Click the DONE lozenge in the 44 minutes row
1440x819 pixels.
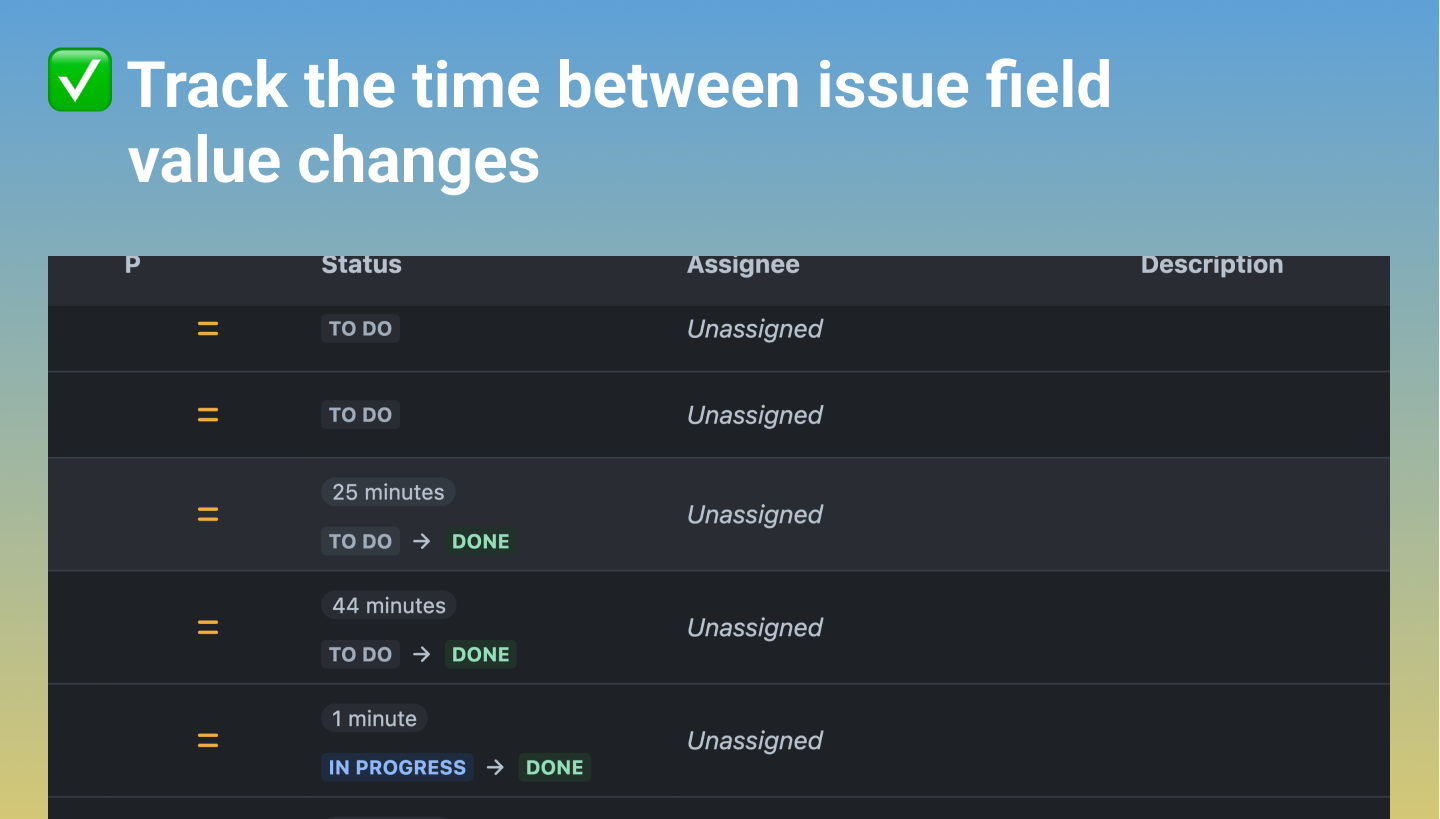pos(480,654)
